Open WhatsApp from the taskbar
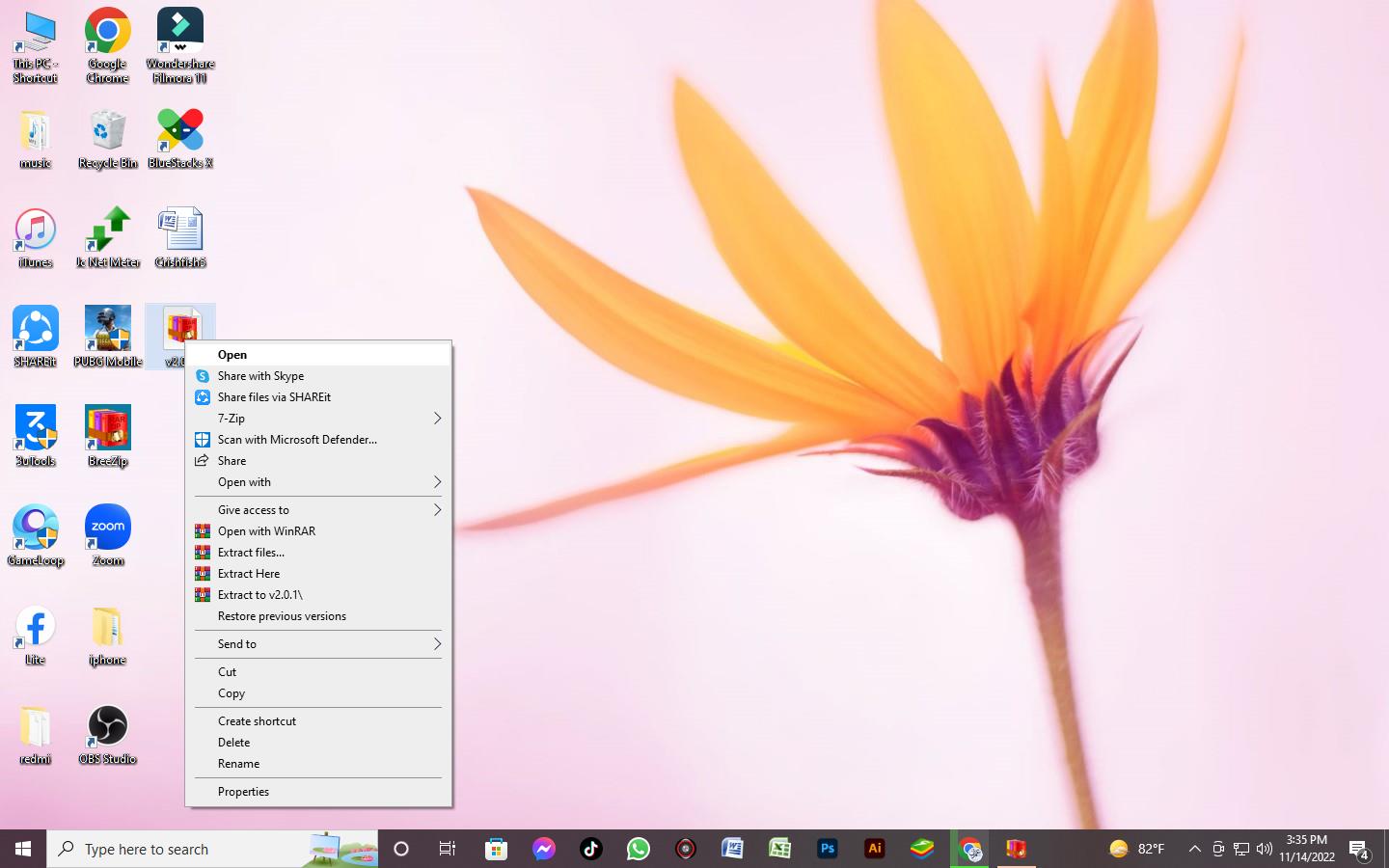Viewport: 1389px width, 868px height. tap(639, 849)
